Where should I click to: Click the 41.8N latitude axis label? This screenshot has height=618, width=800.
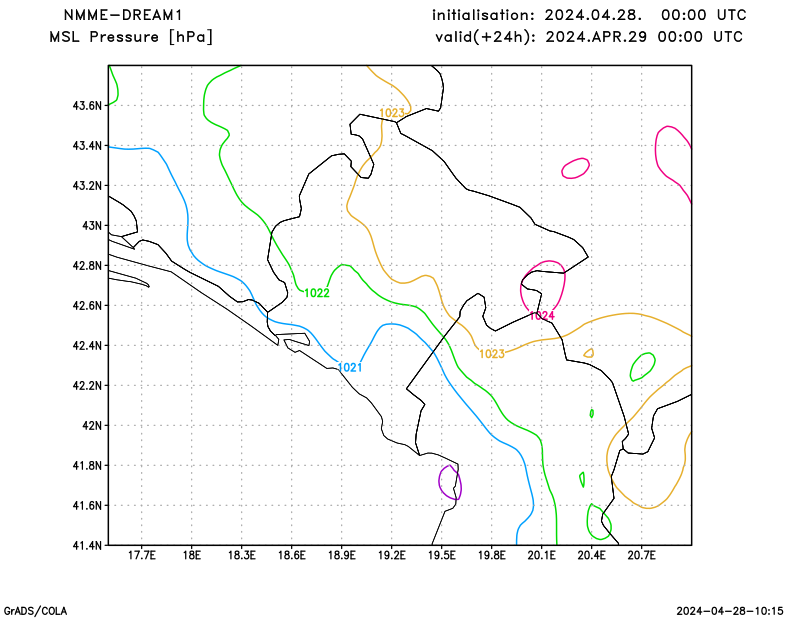pos(87,466)
